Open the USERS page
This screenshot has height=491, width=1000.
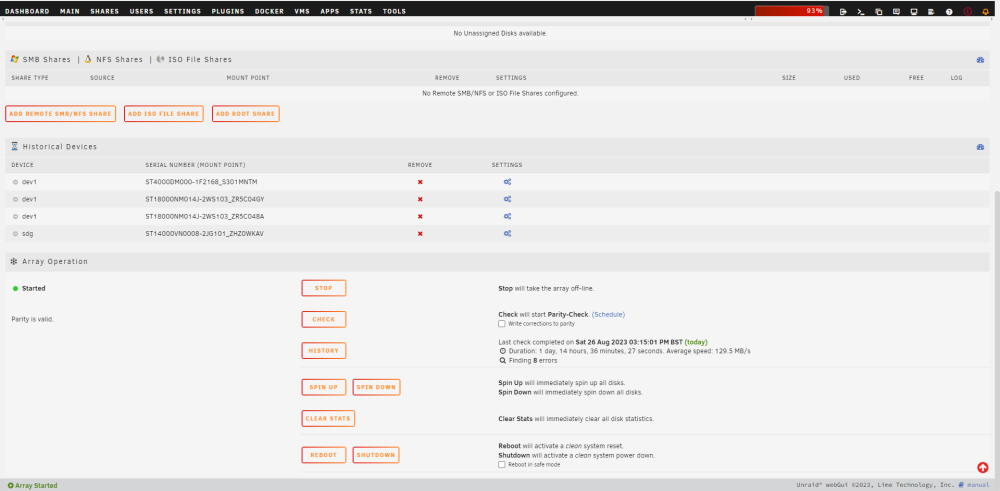coord(142,11)
